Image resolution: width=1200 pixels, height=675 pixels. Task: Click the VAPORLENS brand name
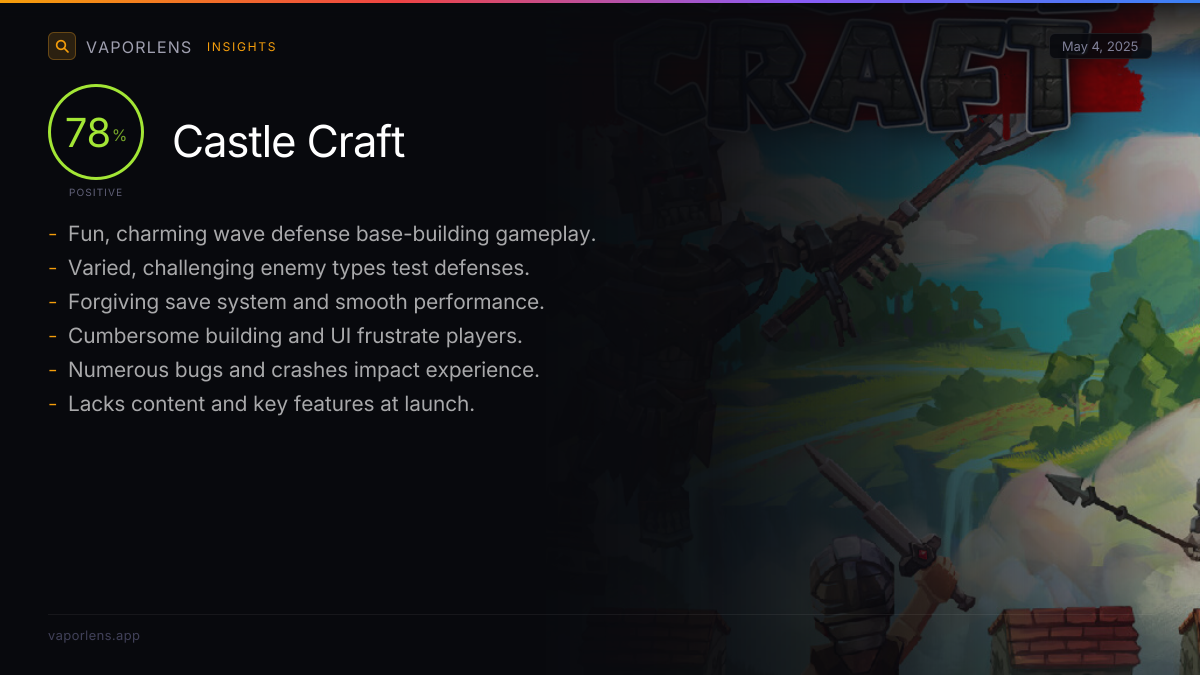[x=139, y=47]
